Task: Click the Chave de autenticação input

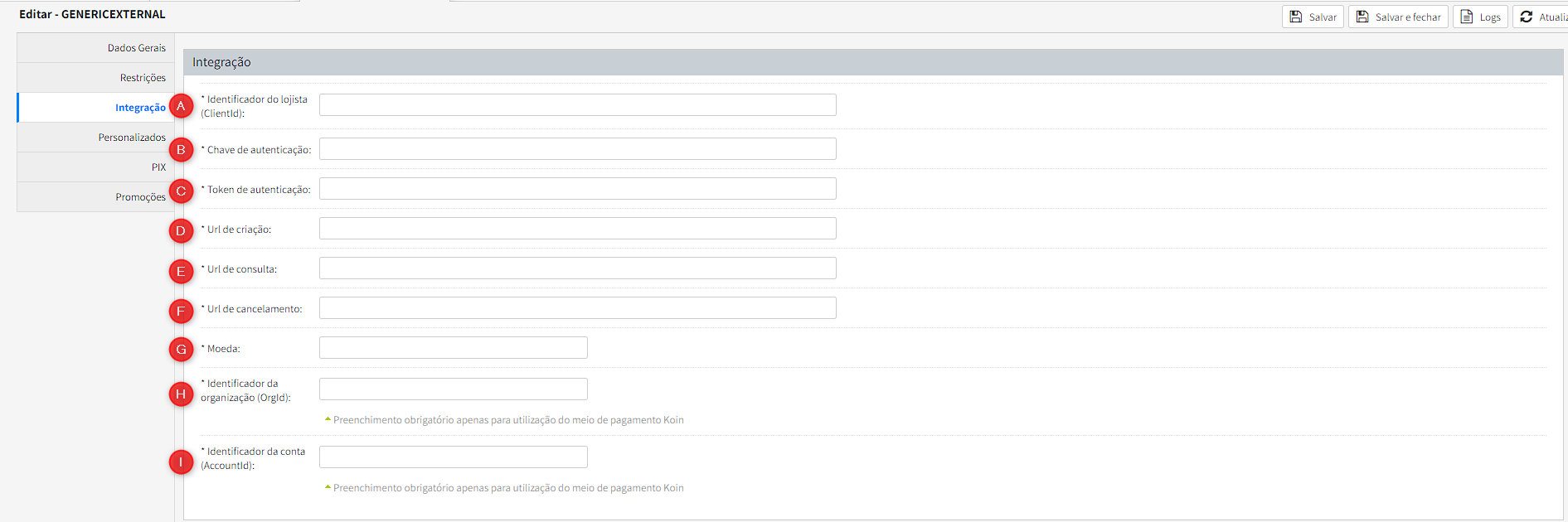Action: (577, 149)
